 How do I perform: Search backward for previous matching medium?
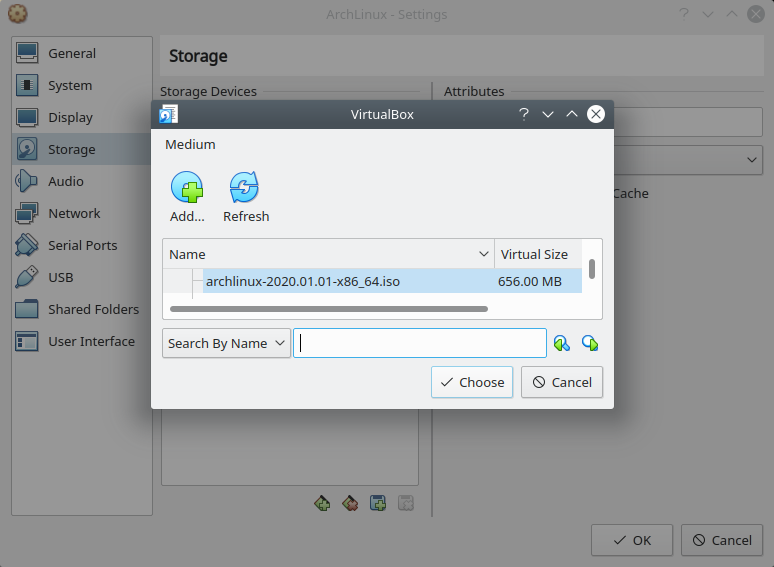[x=562, y=343]
